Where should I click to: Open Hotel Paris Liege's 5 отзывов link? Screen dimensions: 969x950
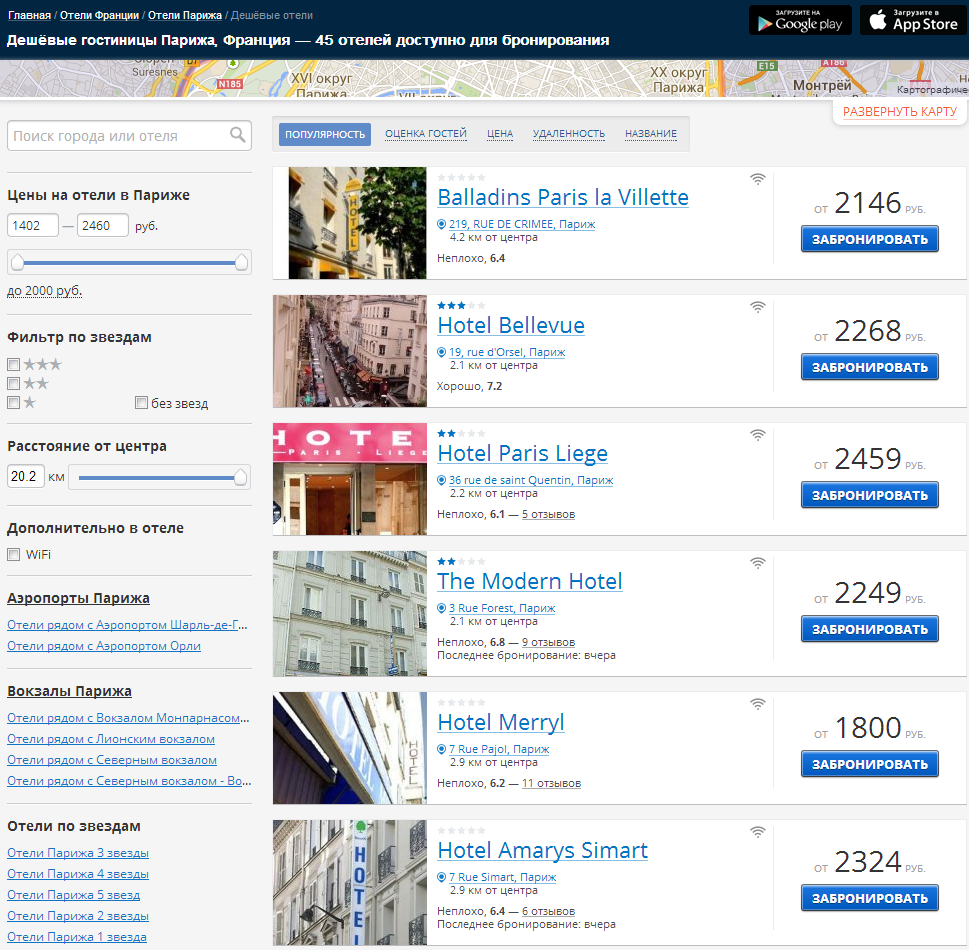pos(548,514)
